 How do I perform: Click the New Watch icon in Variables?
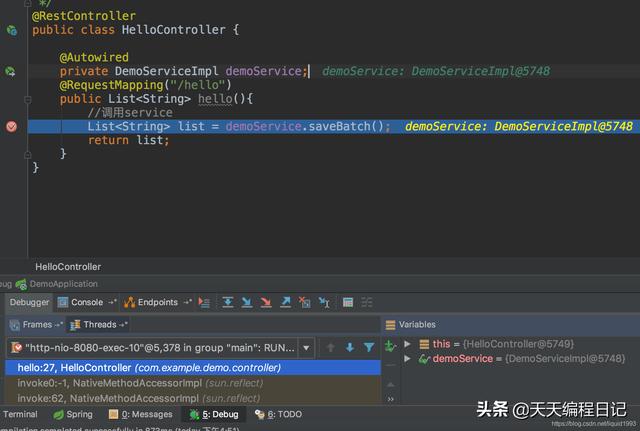point(390,346)
